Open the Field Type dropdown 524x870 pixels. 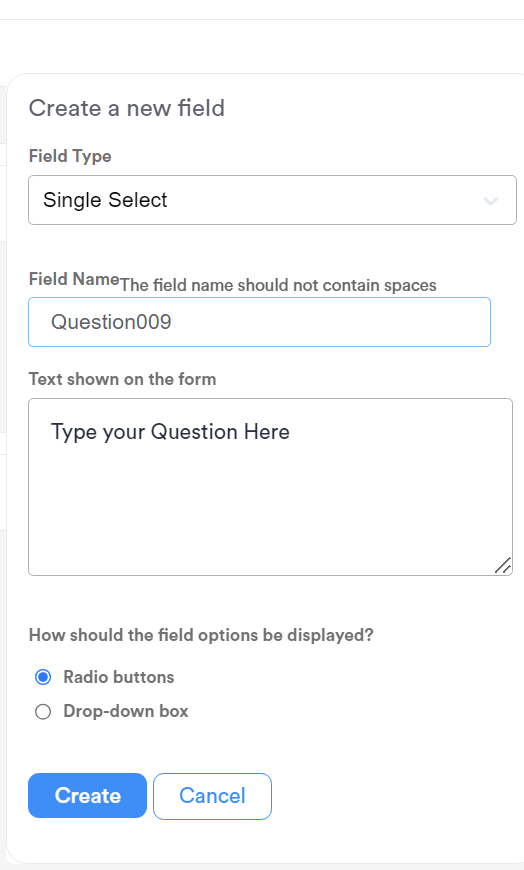(272, 200)
